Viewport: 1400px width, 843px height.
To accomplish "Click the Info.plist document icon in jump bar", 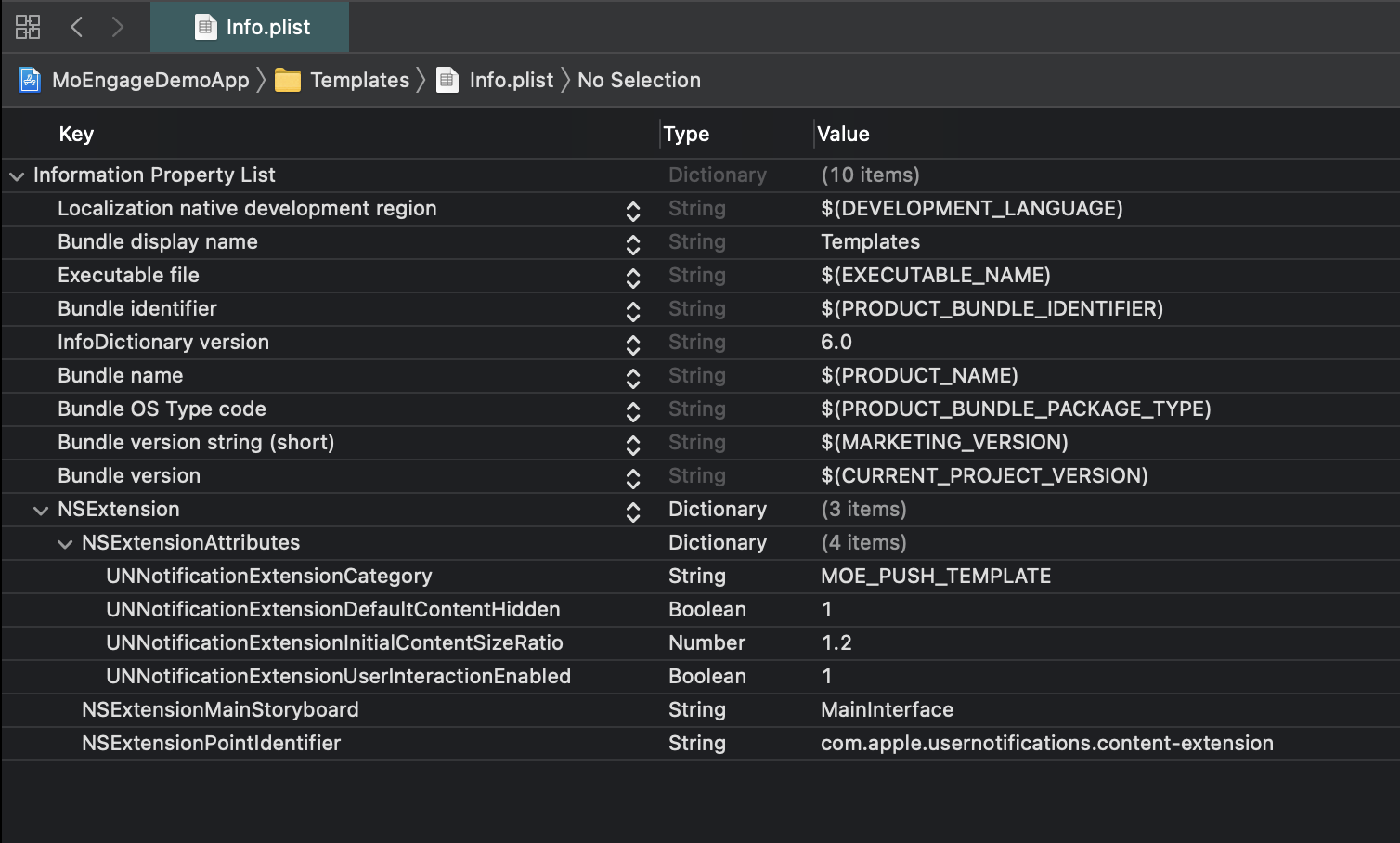I will (447, 80).
